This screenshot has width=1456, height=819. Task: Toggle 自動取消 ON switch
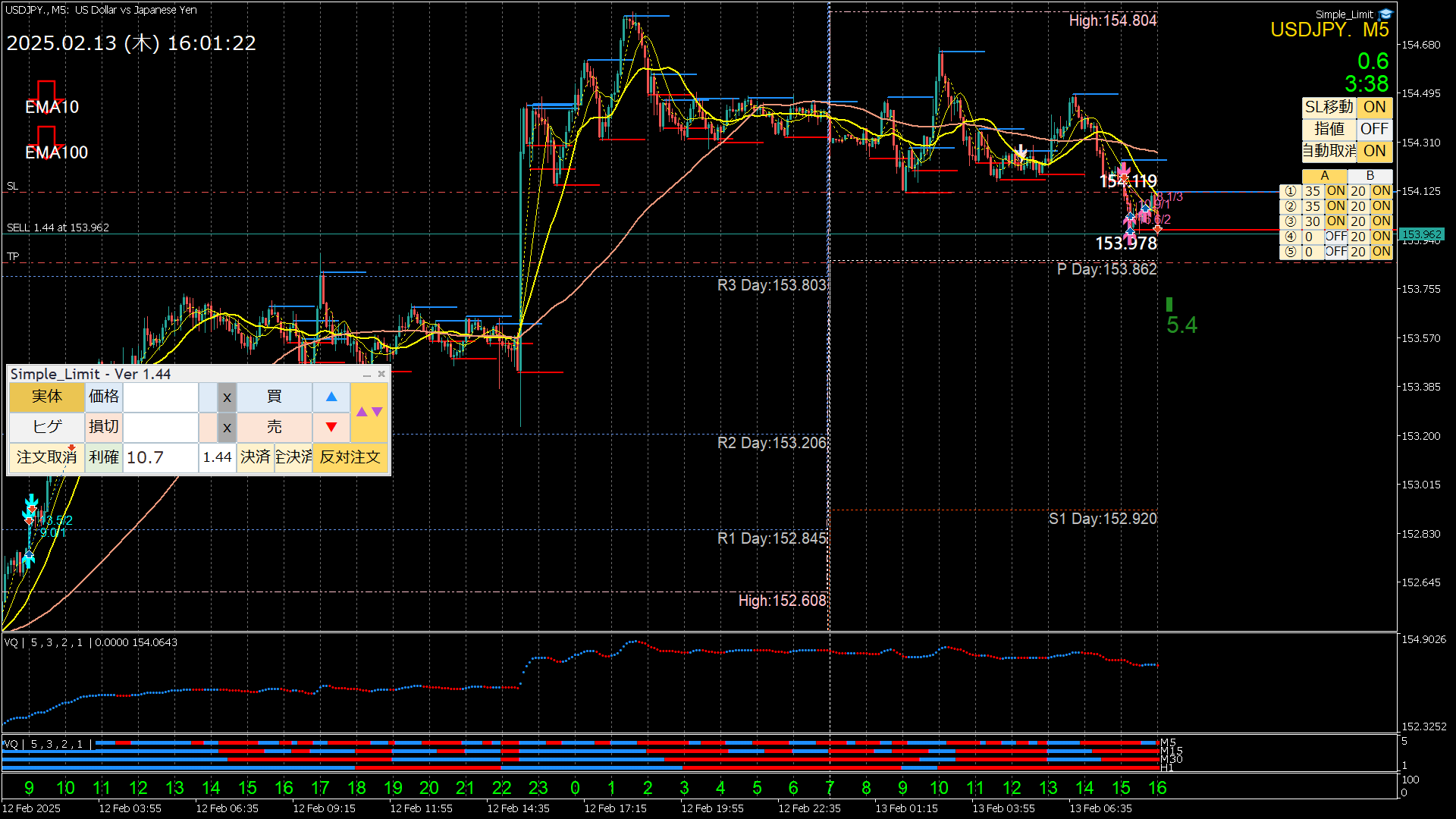[x=1374, y=151]
